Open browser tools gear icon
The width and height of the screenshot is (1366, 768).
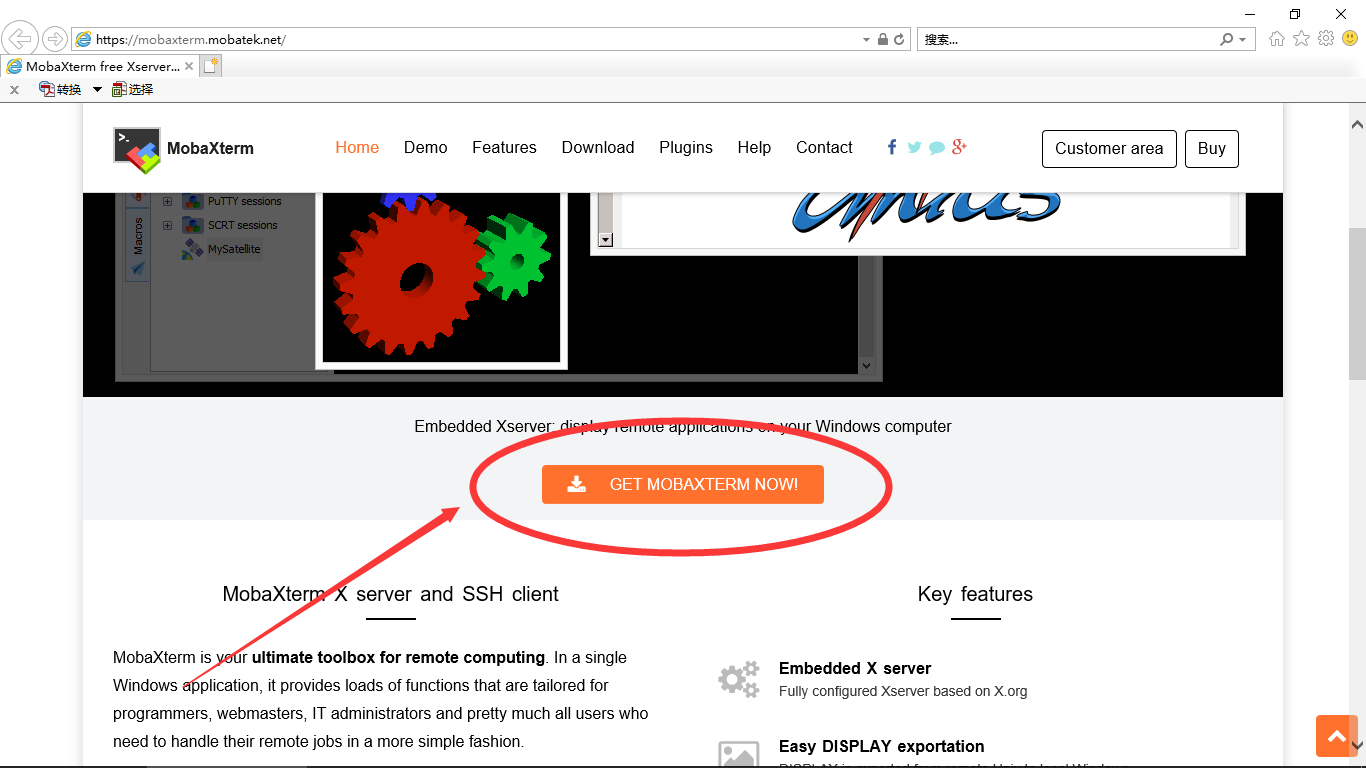[1326, 39]
